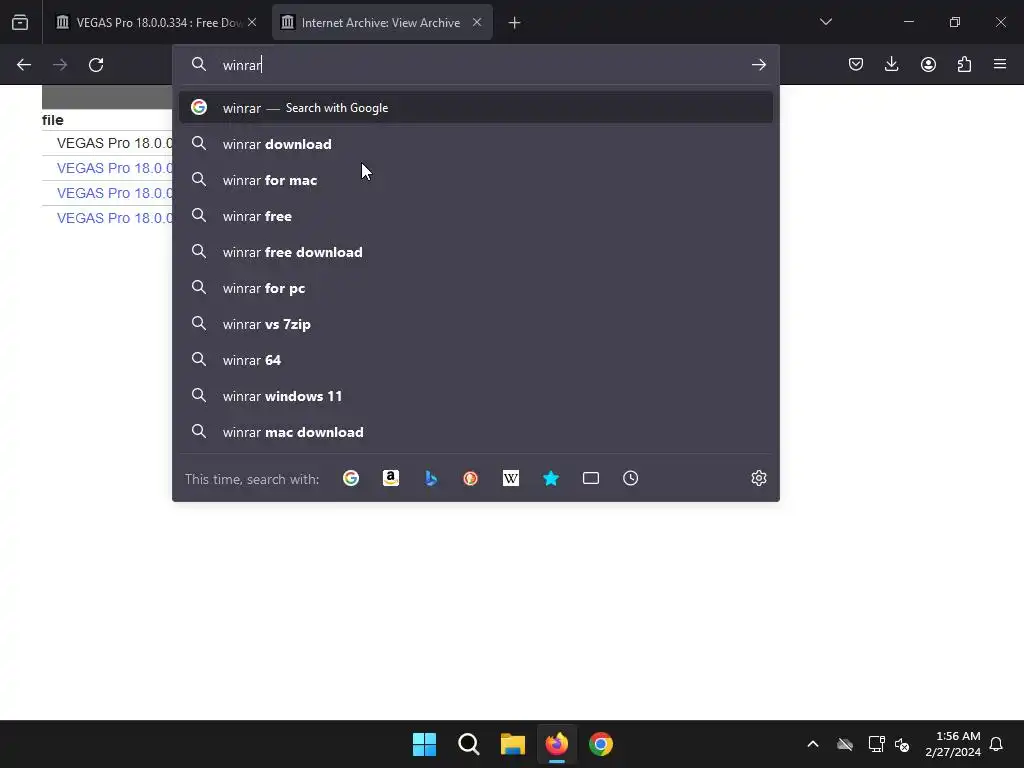List all tabs dropdown arrow
This screenshot has height=768, width=1024.
tap(825, 22)
